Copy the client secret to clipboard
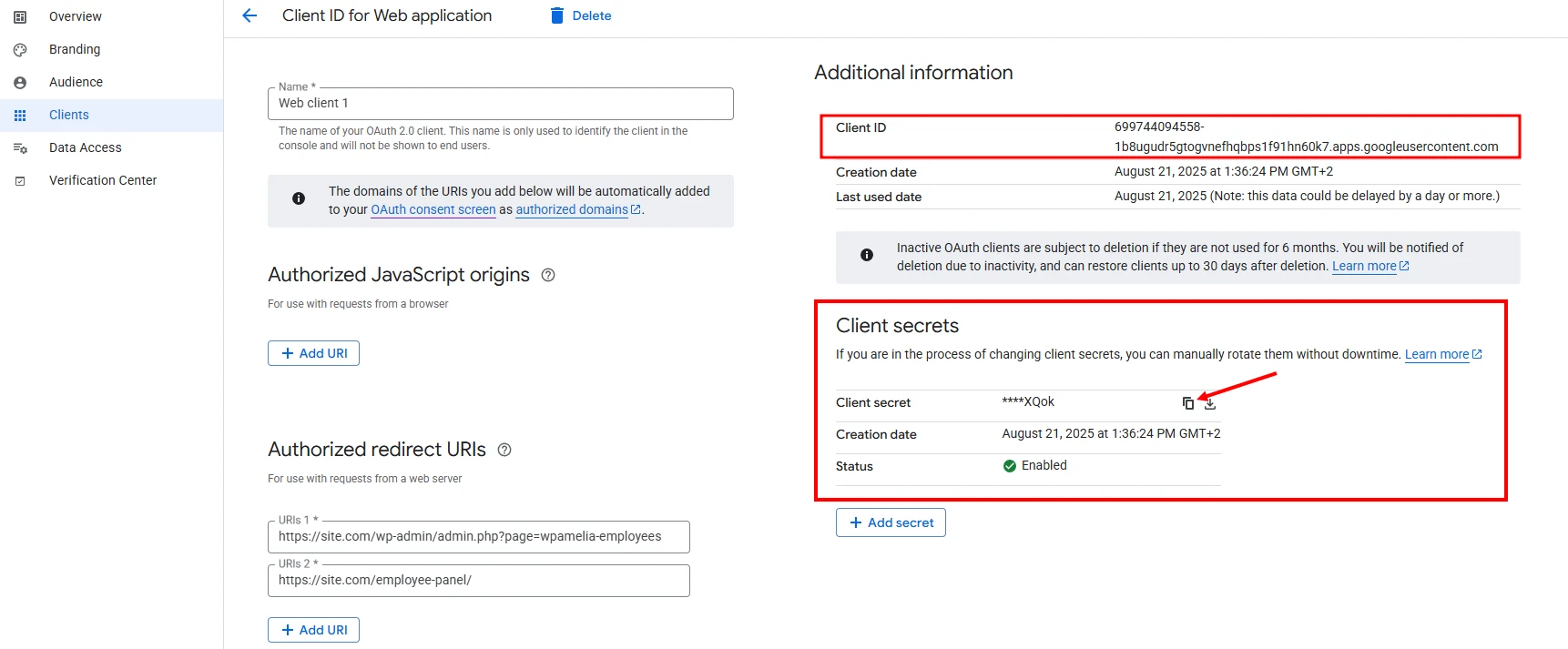The width and height of the screenshot is (1568, 649). [1188, 403]
